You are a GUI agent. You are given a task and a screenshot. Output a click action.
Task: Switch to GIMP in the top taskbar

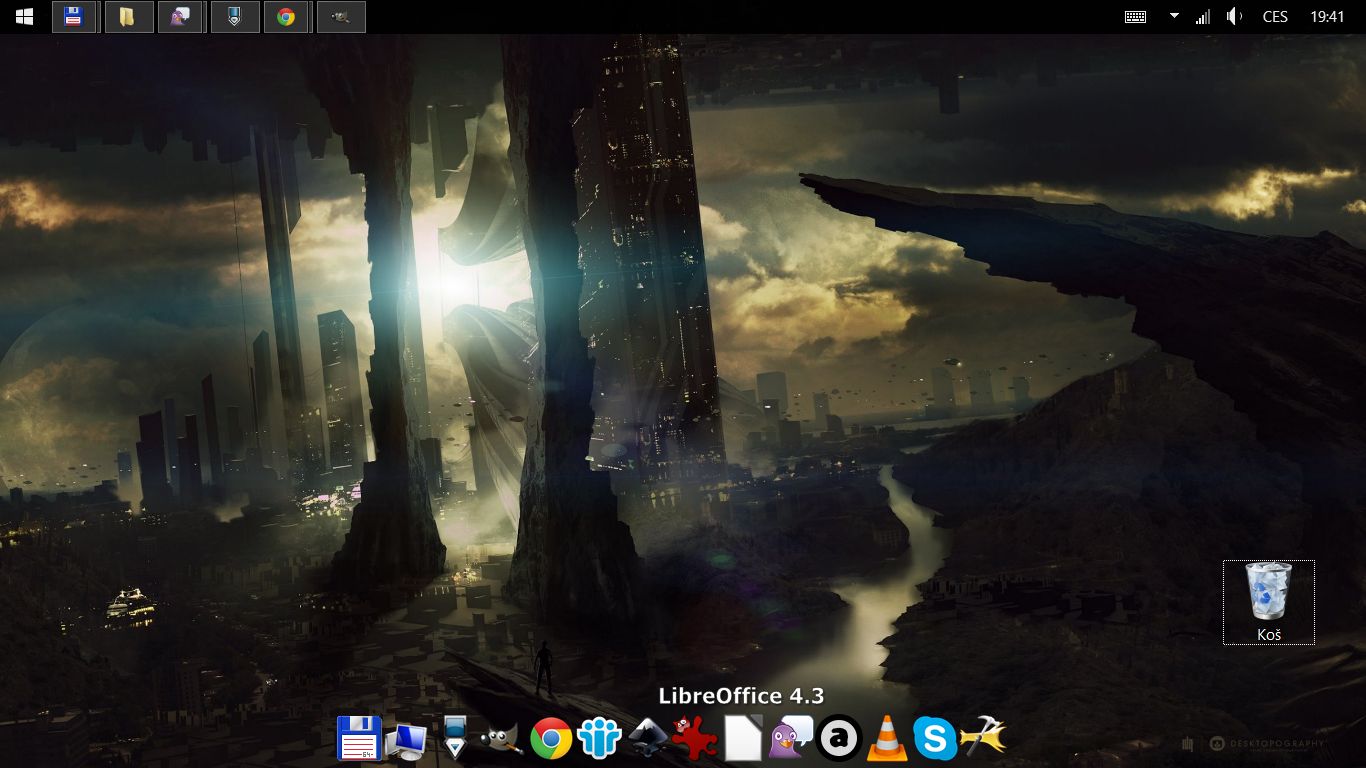[x=340, y=17]
